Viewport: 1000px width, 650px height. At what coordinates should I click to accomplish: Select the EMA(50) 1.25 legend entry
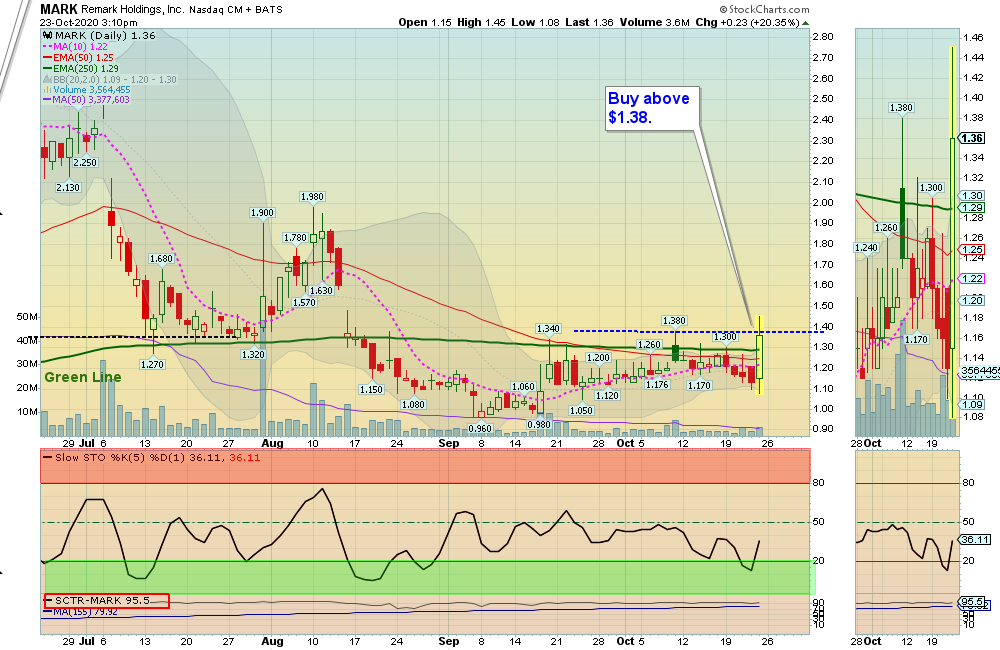coord(78,57)
